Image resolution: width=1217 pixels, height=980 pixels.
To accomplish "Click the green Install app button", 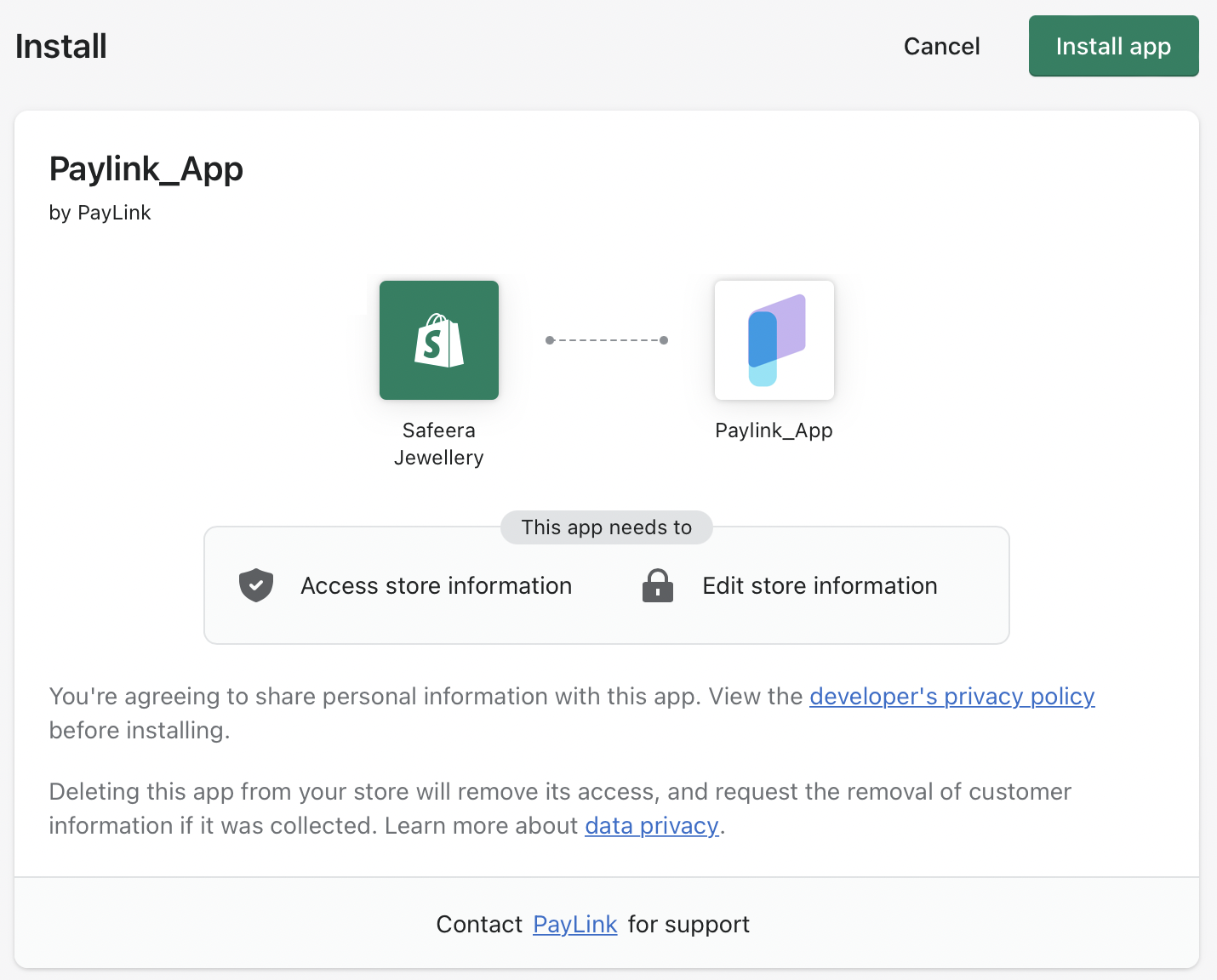I will (x=1113, y=46).
